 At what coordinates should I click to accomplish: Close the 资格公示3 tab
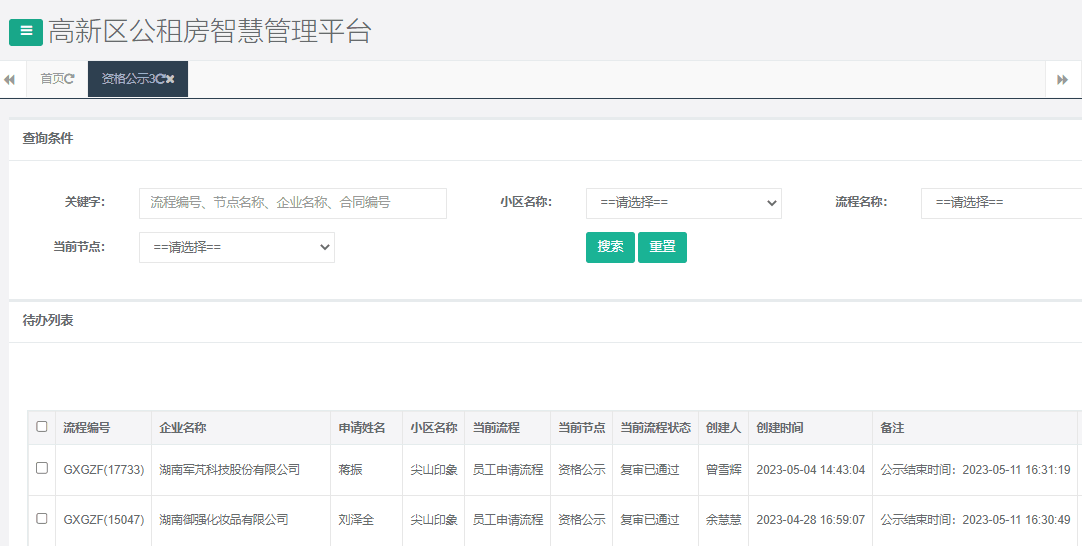[171, 79]
